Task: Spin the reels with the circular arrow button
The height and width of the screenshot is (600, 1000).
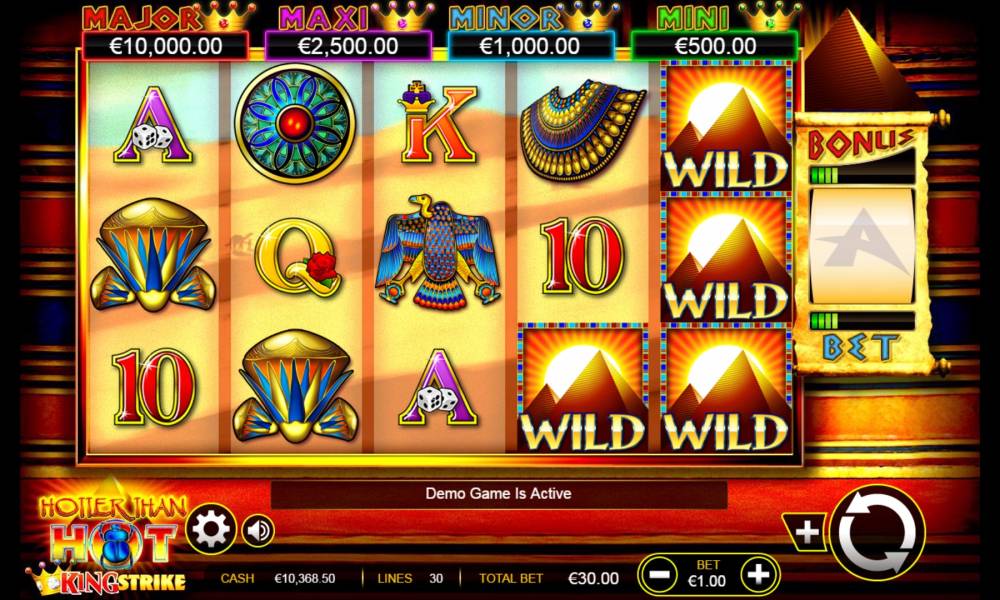Action: pos(878,532)
